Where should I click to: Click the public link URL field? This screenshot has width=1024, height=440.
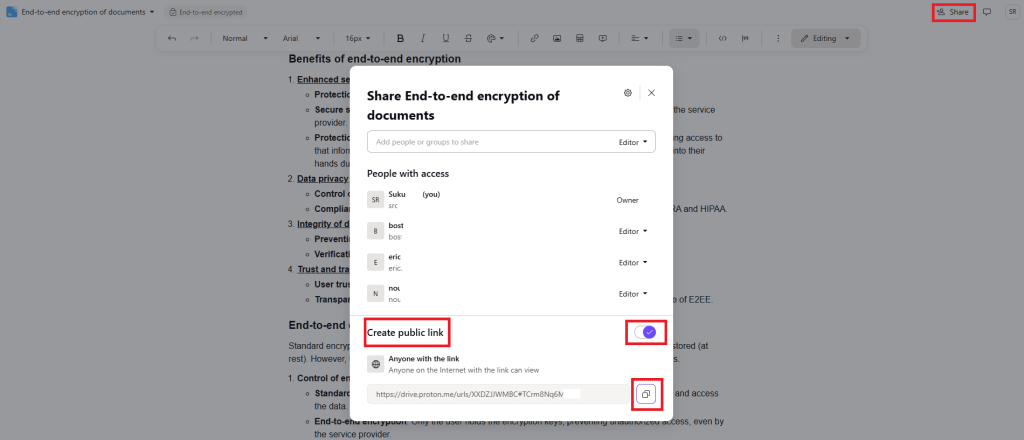[499, 394]
